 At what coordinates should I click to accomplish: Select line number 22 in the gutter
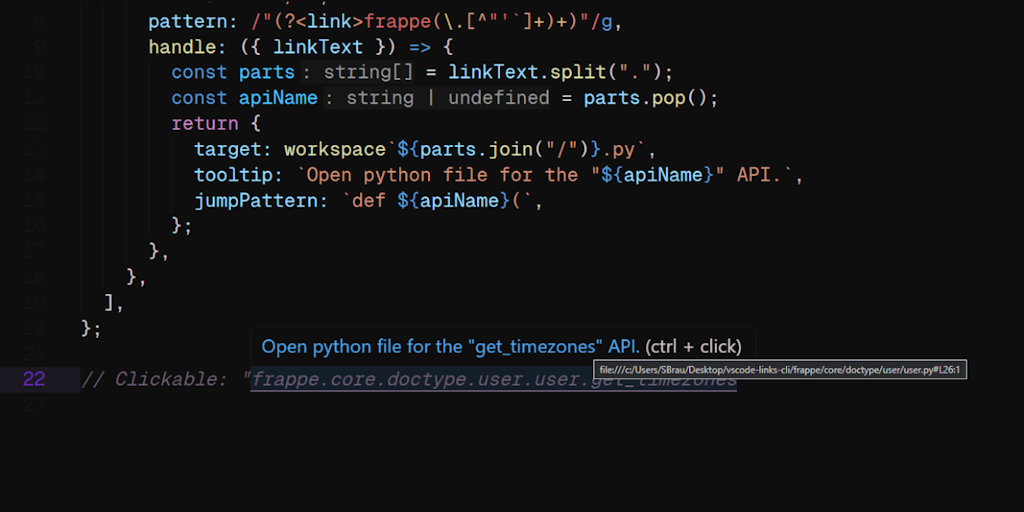coord(34,379)
